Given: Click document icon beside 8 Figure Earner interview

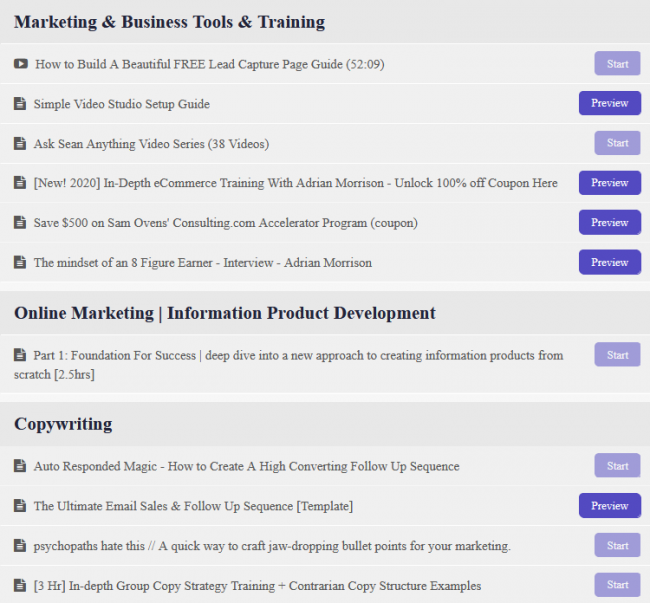Looking at the screenshot, I should [x=20, y=263].
